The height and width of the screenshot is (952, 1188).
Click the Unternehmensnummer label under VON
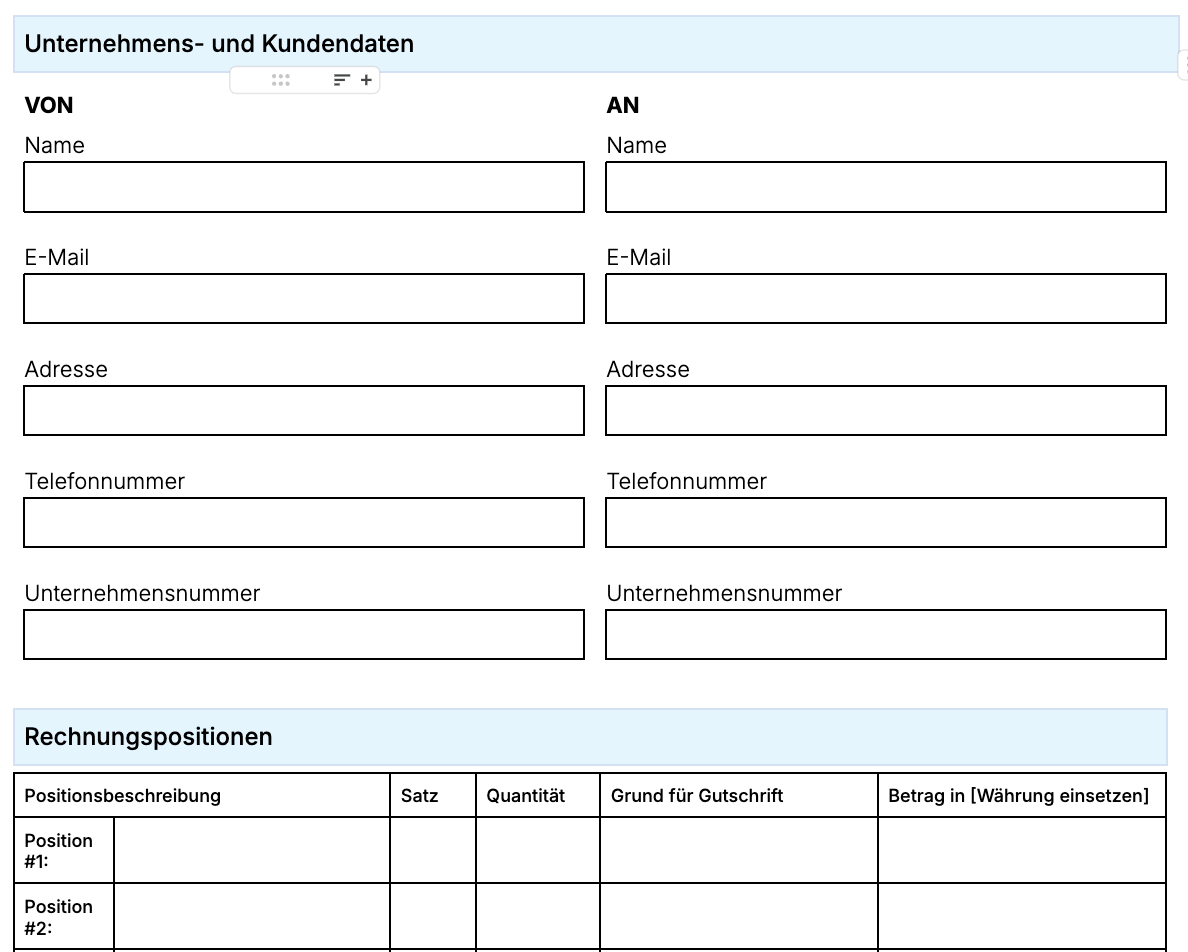(x=142, y=594)
